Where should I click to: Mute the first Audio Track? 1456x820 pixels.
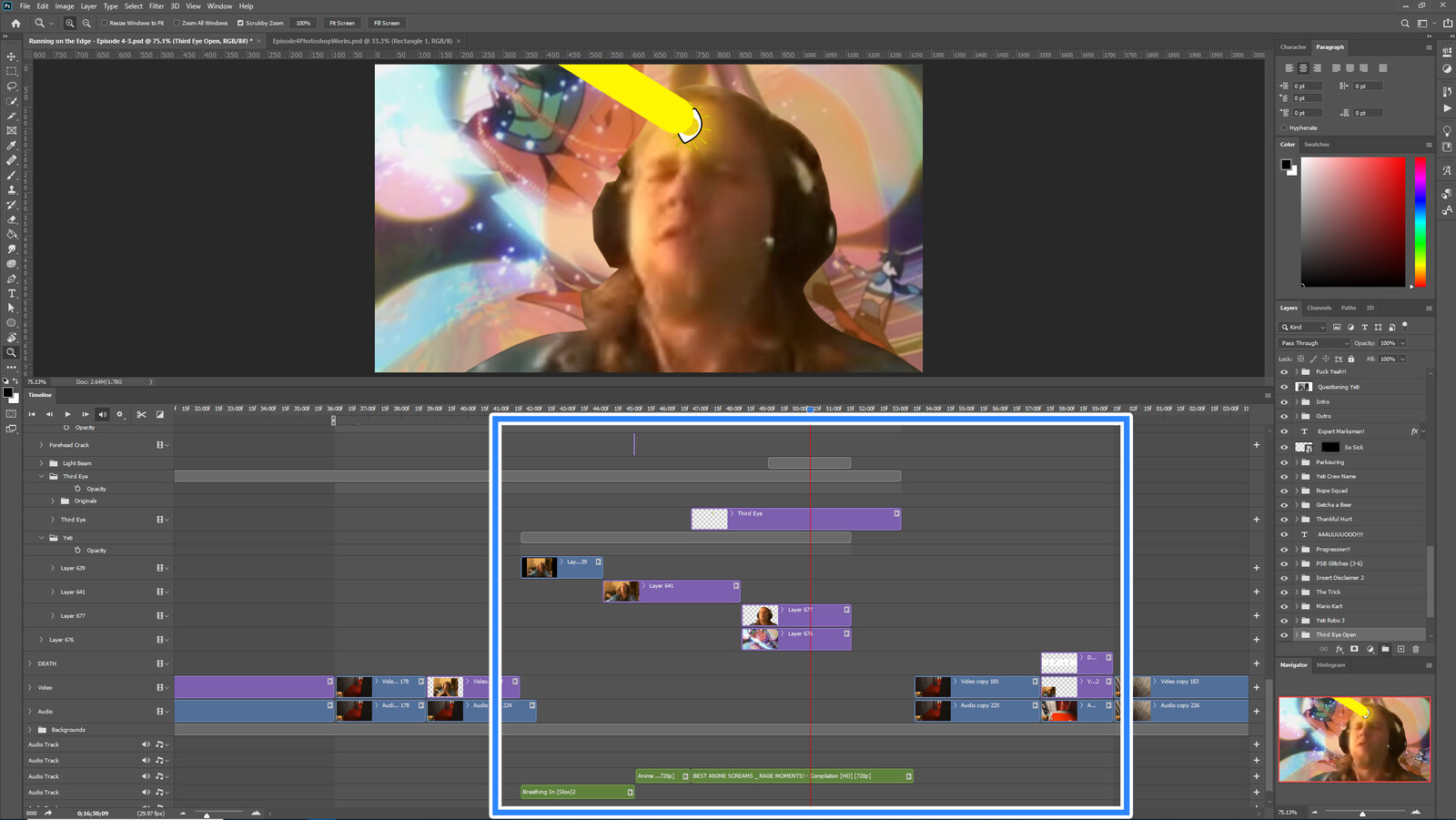[146, 744]
